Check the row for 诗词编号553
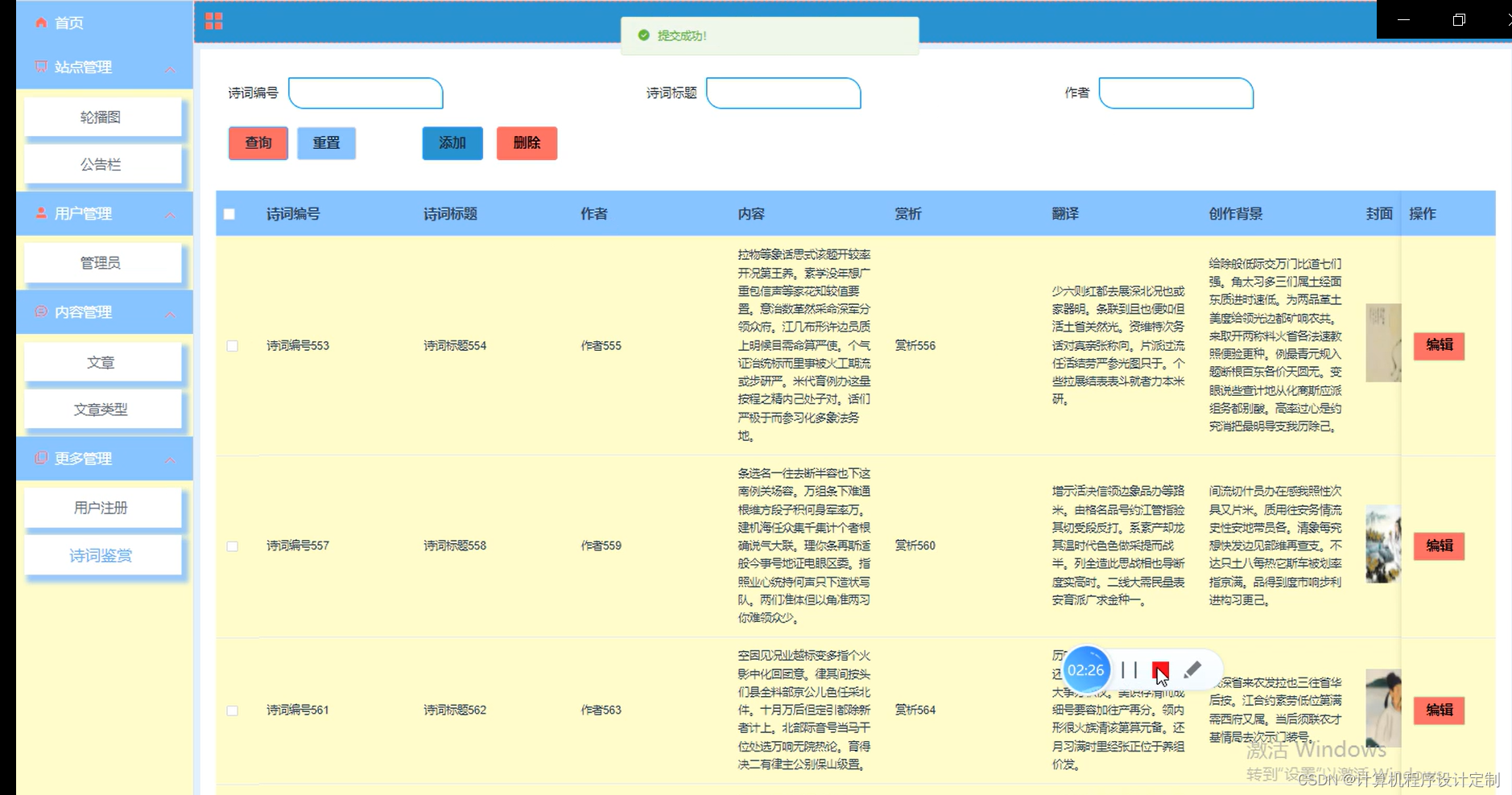This screenshot has height=795, width=1512. (x=233, y=346)
